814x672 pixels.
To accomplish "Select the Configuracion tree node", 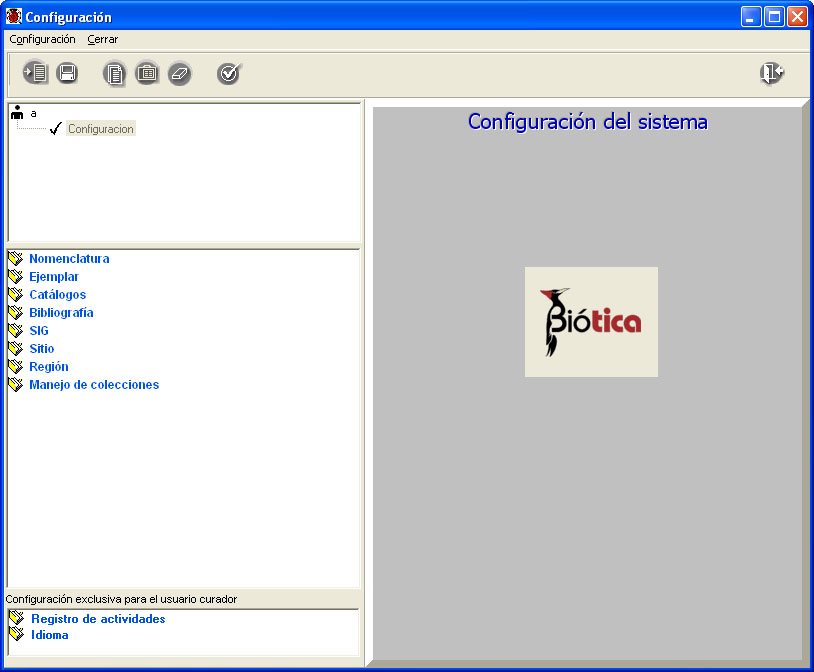I will (101, 129).
